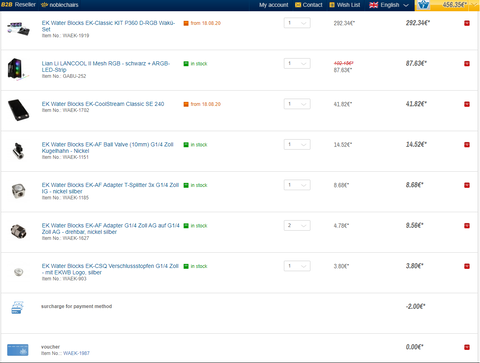Click the noblechairs crown logo
This screenshot has height=363, width=480.
tap(44, 5)
